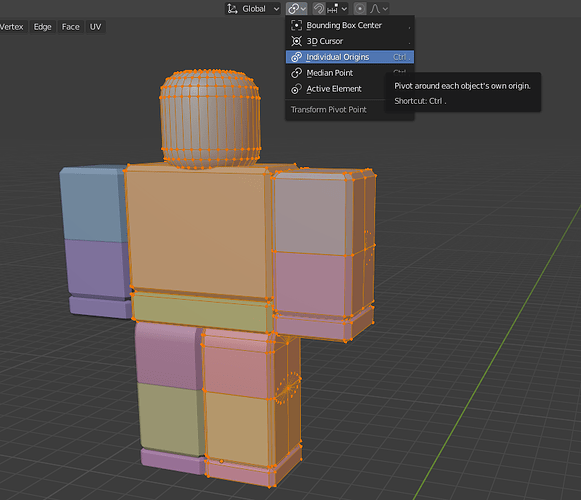This screenshot has width=581, height=500.
Task: Toggle proportional editing icon
Action: tap(359, 9)
